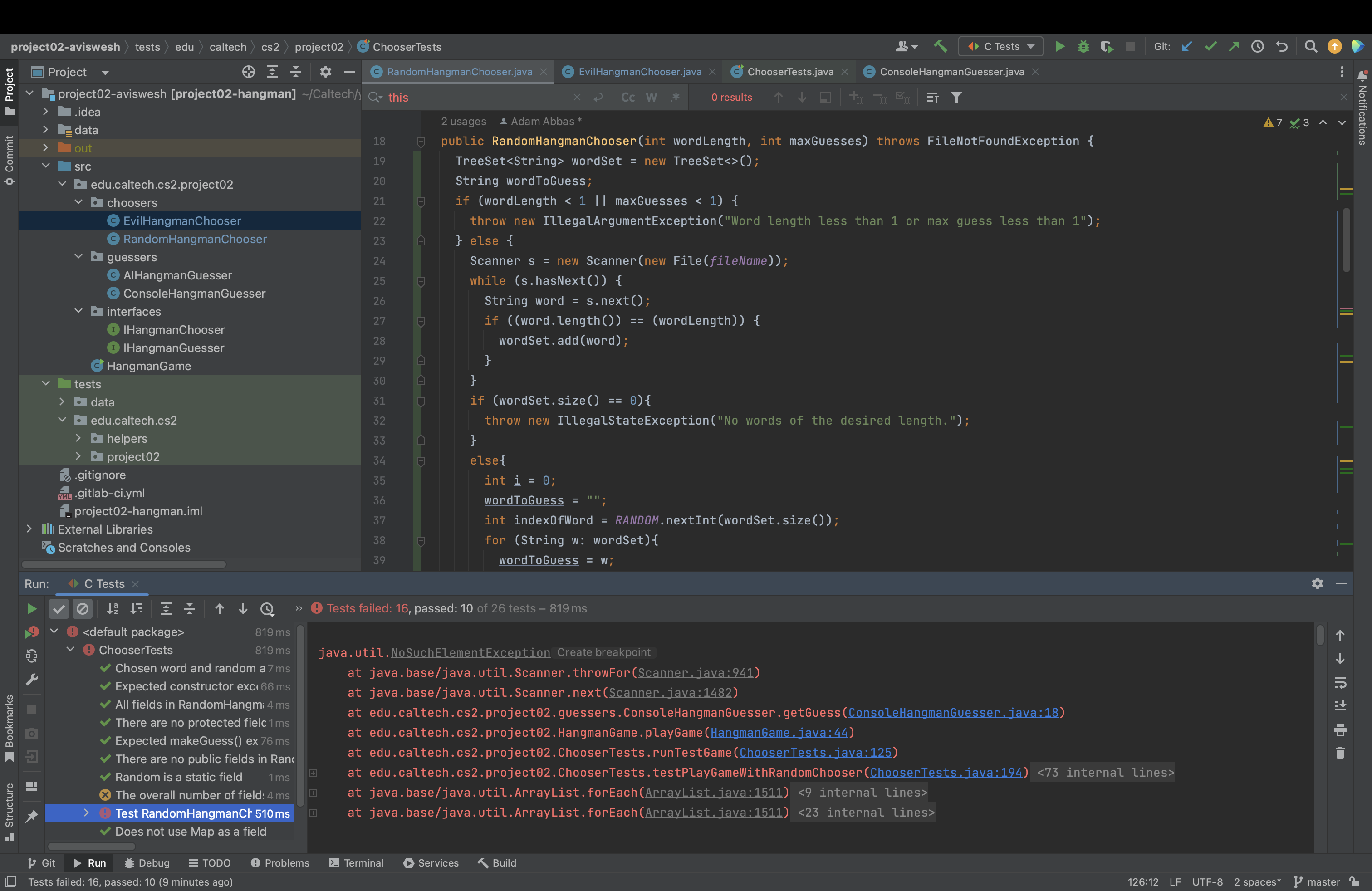Click Select Opened File target icon
This screenshot has width=1372, height=891.
(249, 72)
